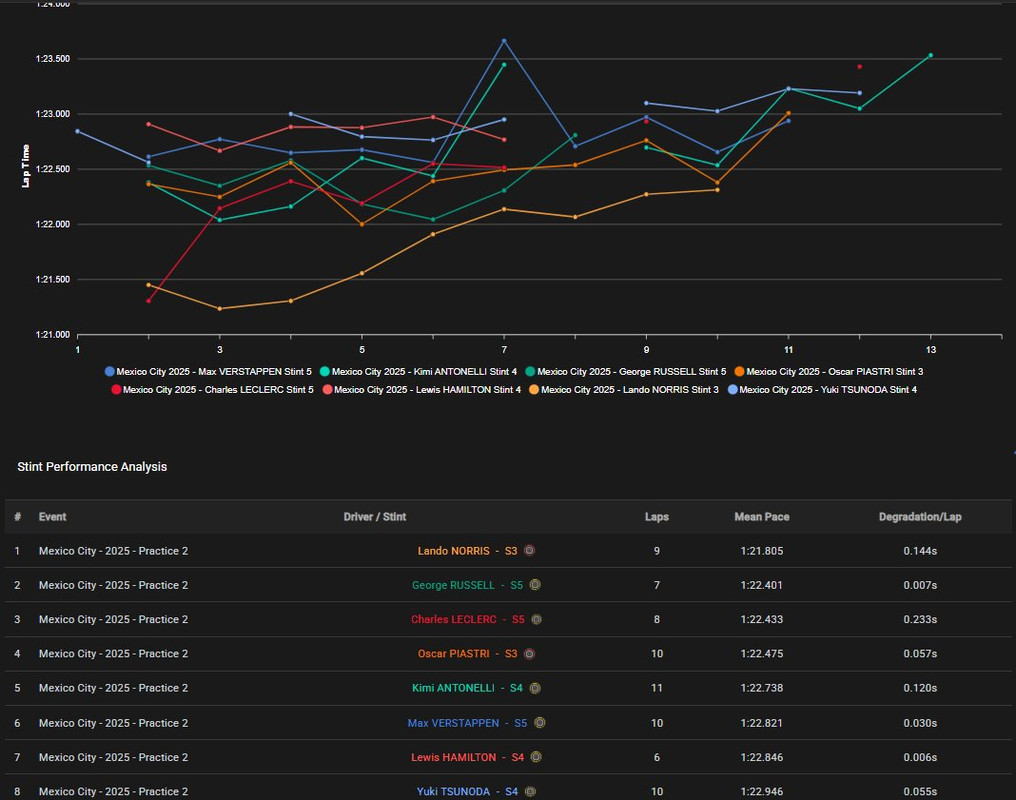Click the teal legend dot for Kimi ANTONELLI Stint 4

[325, 372]
